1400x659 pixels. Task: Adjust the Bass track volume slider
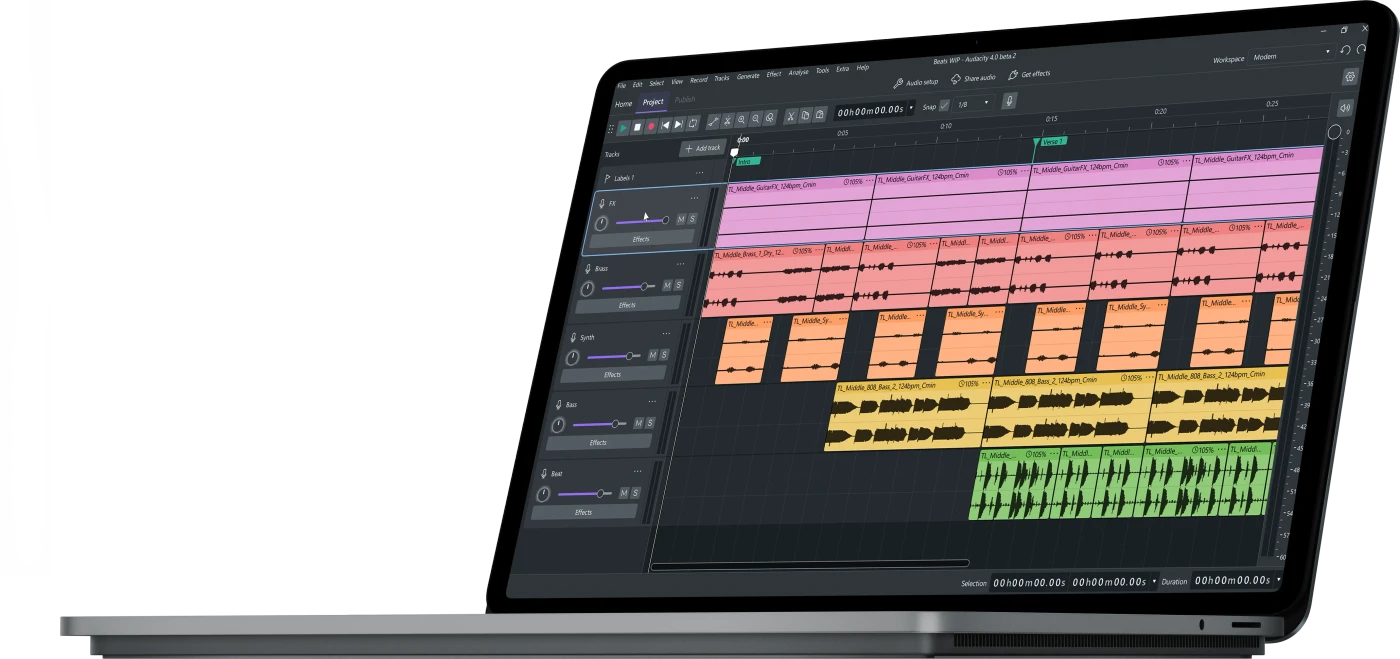[x=598, y=425]
